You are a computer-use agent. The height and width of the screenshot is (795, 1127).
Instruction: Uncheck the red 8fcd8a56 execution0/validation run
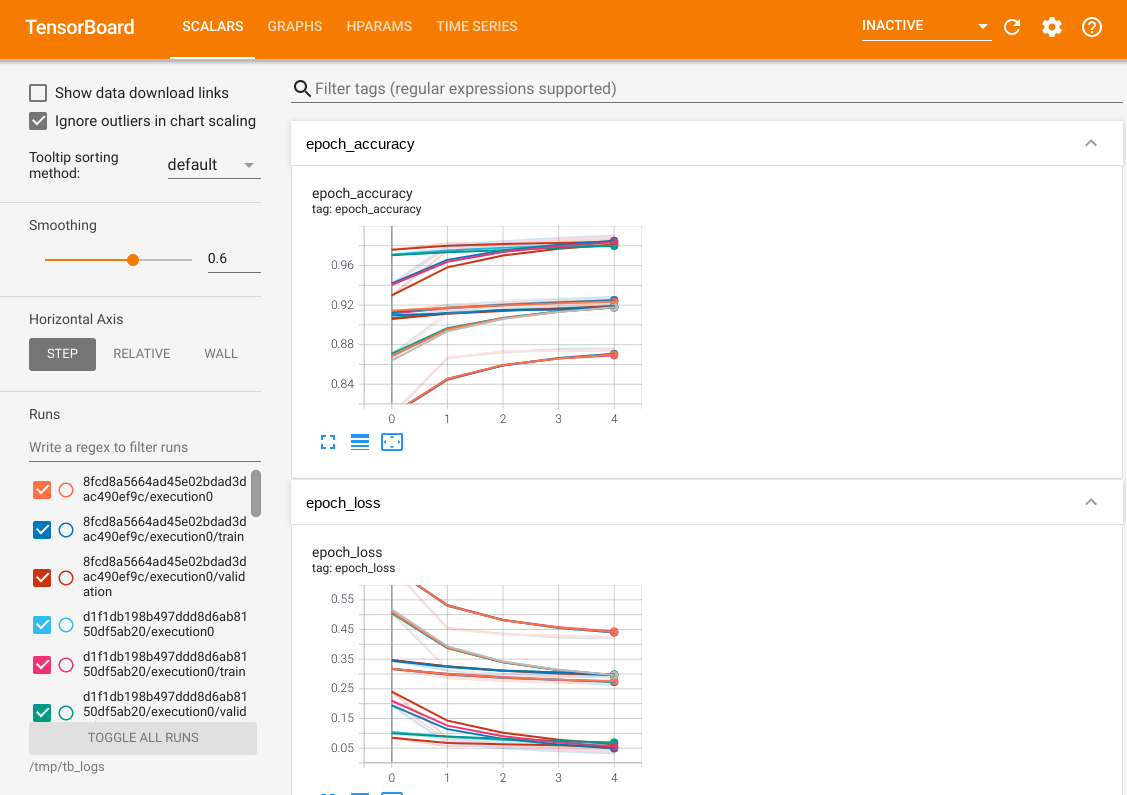42,577
